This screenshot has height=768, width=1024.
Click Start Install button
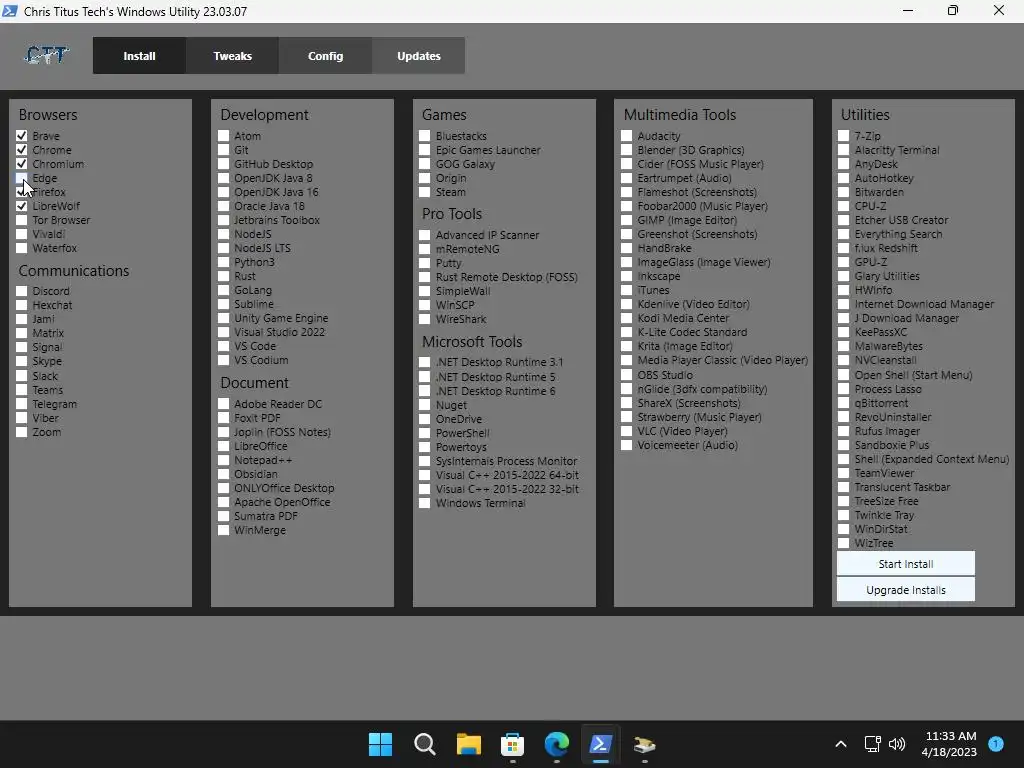906,564
